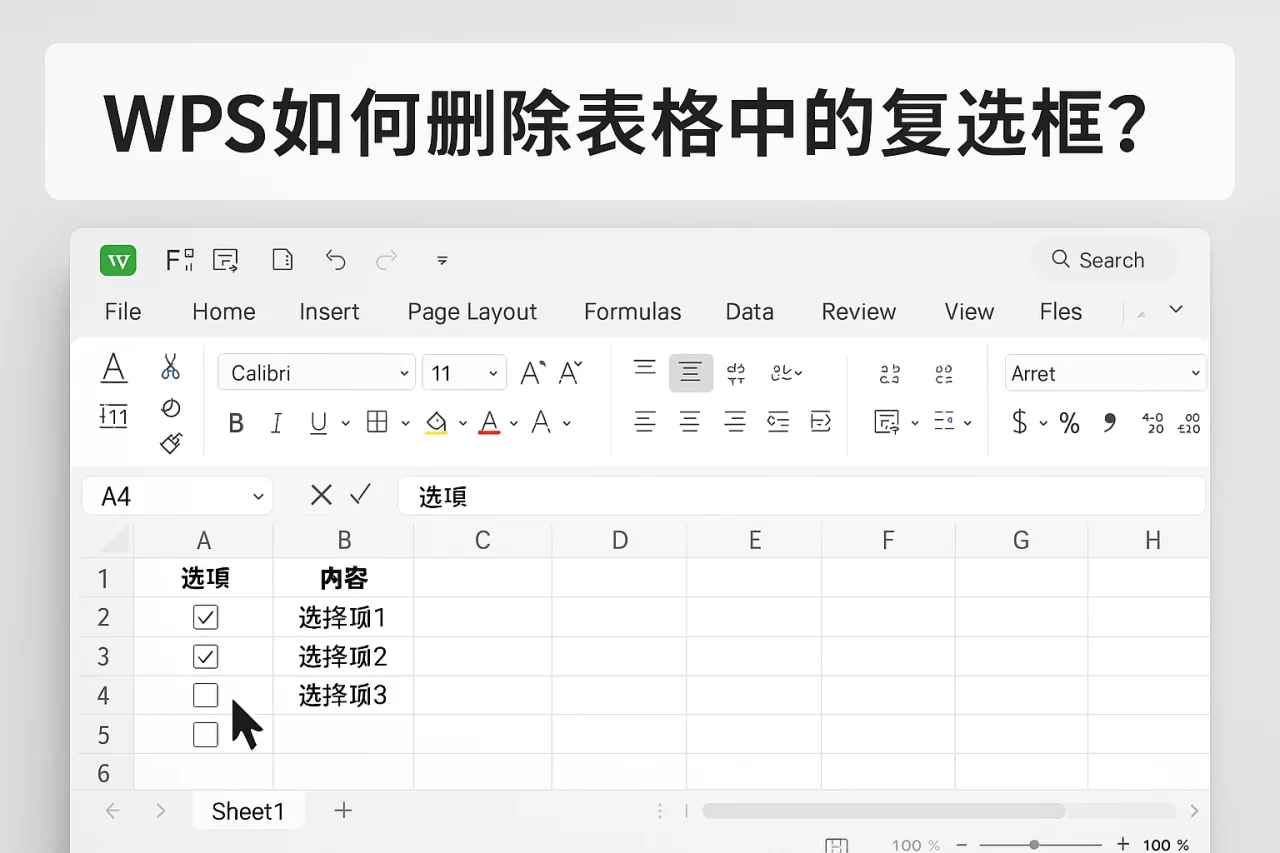Select the Cut (scissors) tool
The width and height of the screenshot is (1280, 853).
tap(170, 368)
